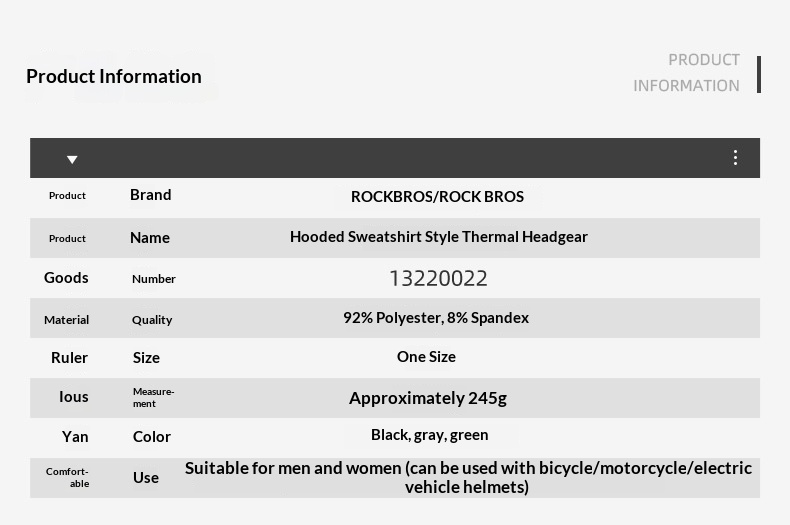Screen dimensions: 790x525
Task: Select the Goods label cell
Action: click(66, 278)
